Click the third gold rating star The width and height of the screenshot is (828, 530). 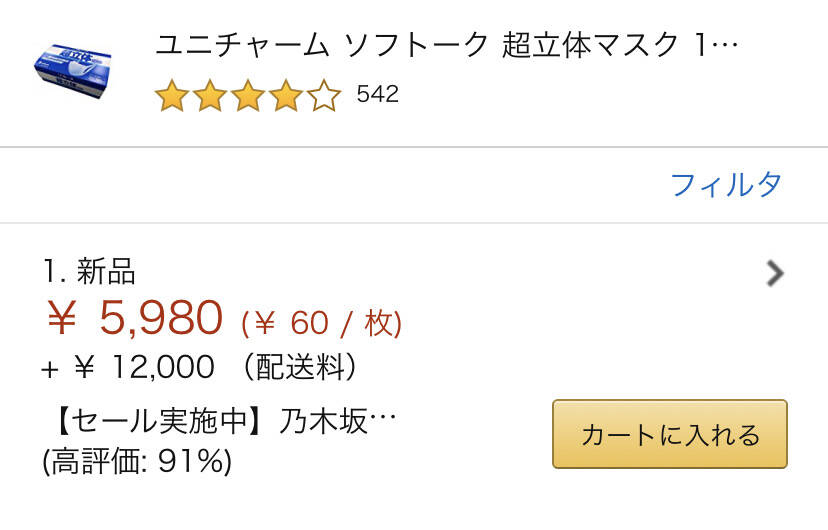(248, 96)
